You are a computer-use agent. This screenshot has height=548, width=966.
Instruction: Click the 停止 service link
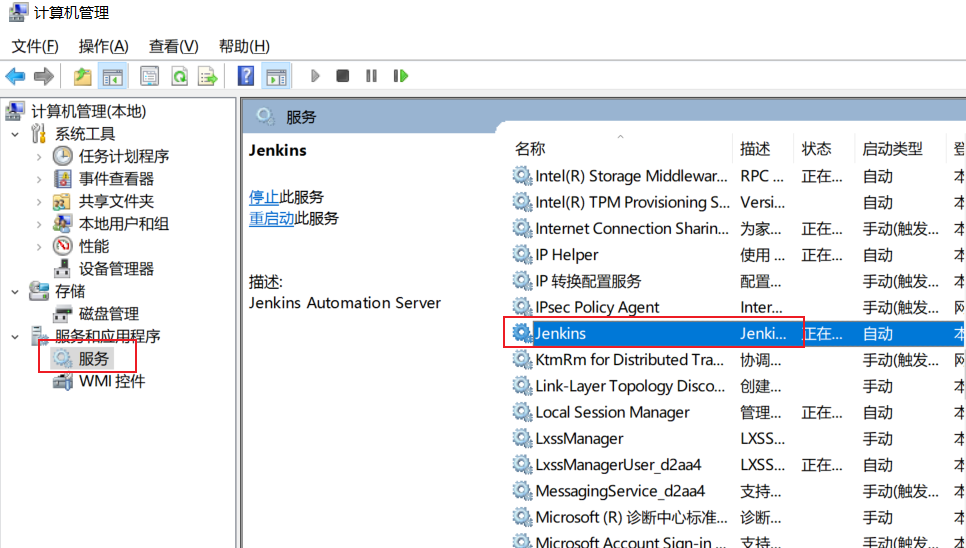(x=264, y=197)
